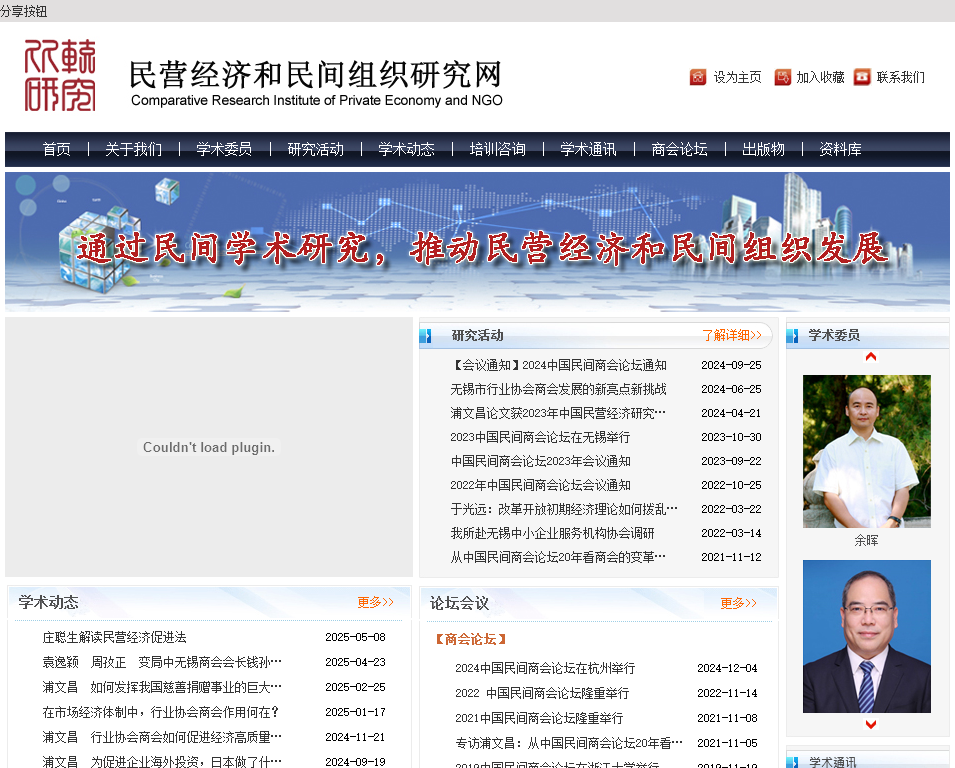Open the 出版物 navigation menu
Screen dimensions: 955x768
[x=762, y=149]
